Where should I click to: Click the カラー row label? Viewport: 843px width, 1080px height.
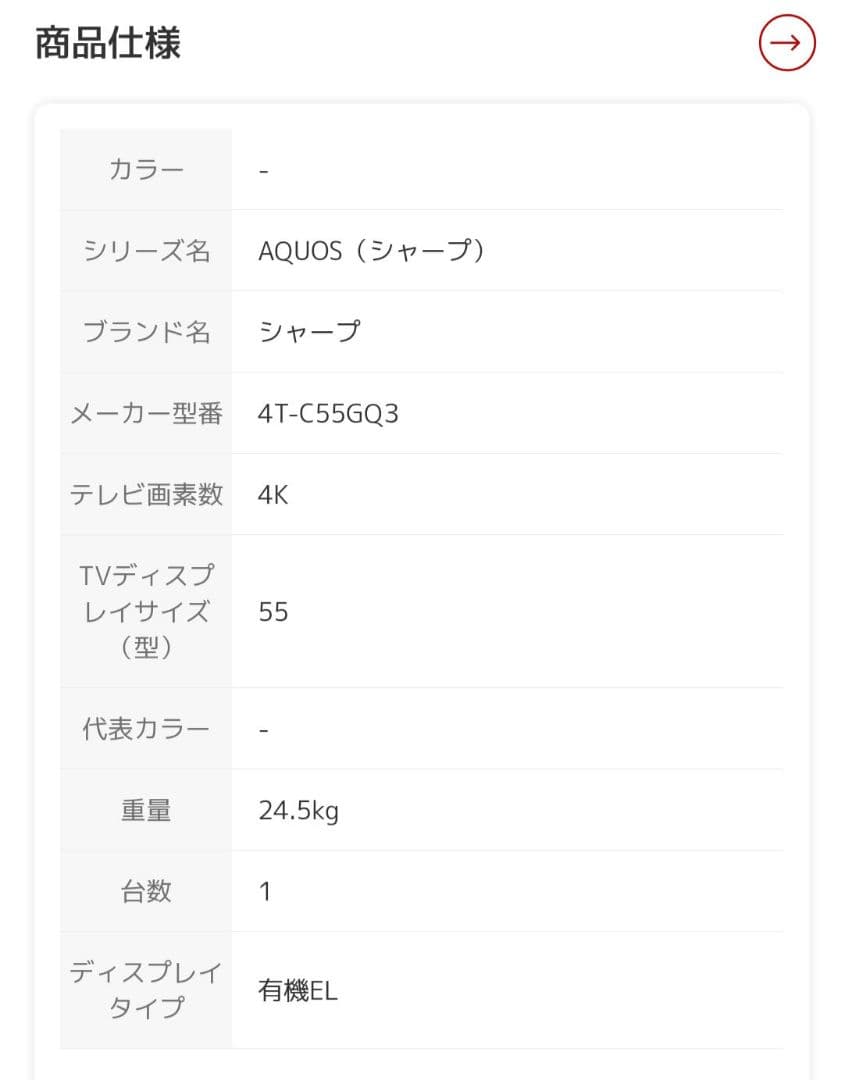(147, 169)
